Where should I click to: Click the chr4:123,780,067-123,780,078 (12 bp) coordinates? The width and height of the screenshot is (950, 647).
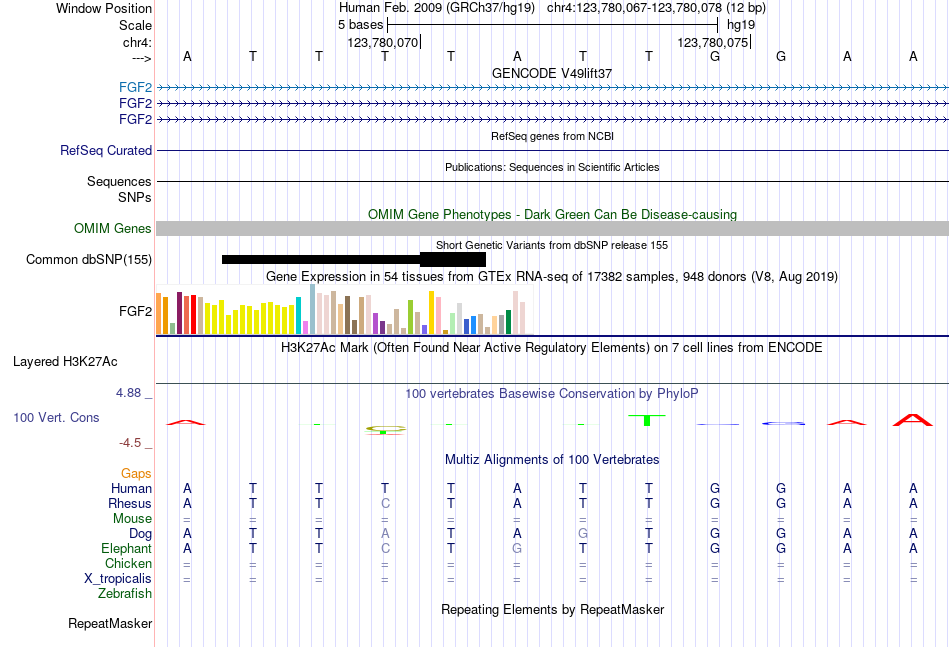656,8
